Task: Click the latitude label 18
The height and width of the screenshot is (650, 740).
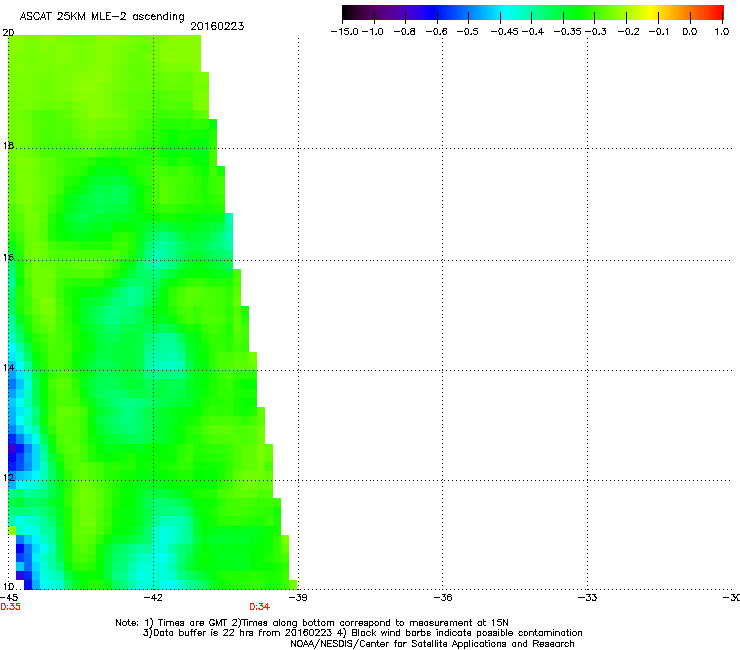Action: point(8,145)
